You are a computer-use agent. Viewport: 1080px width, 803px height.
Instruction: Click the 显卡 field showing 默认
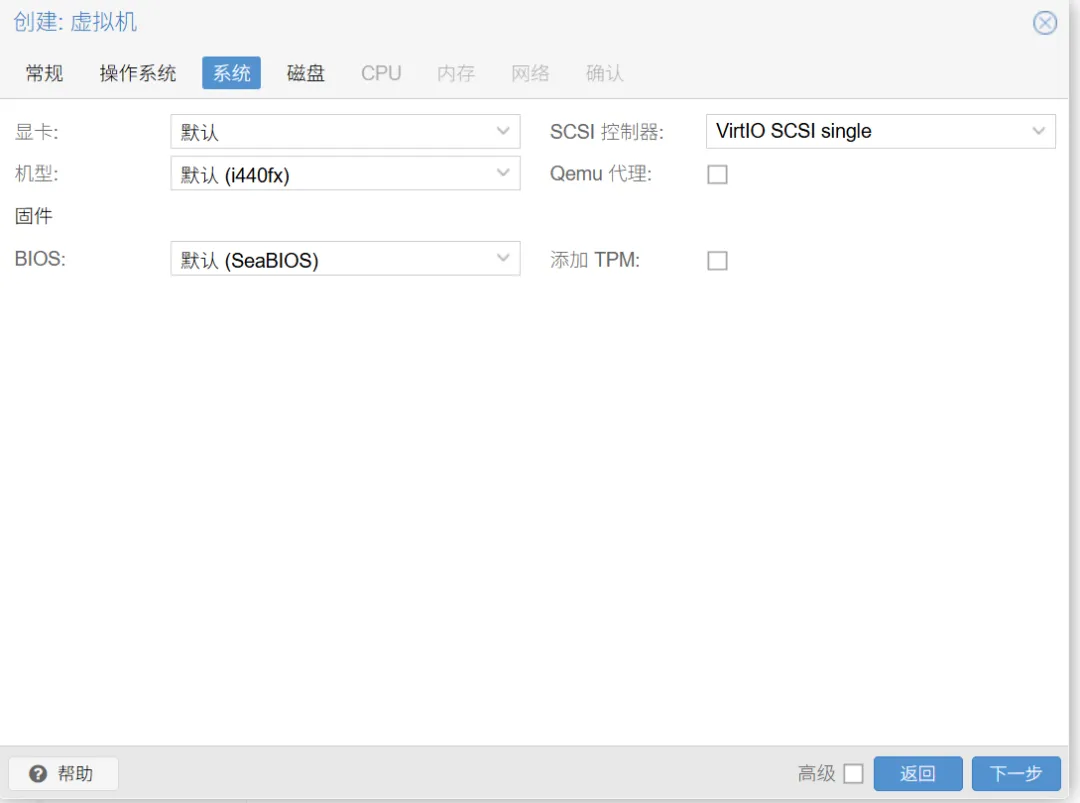click(345, 131)
